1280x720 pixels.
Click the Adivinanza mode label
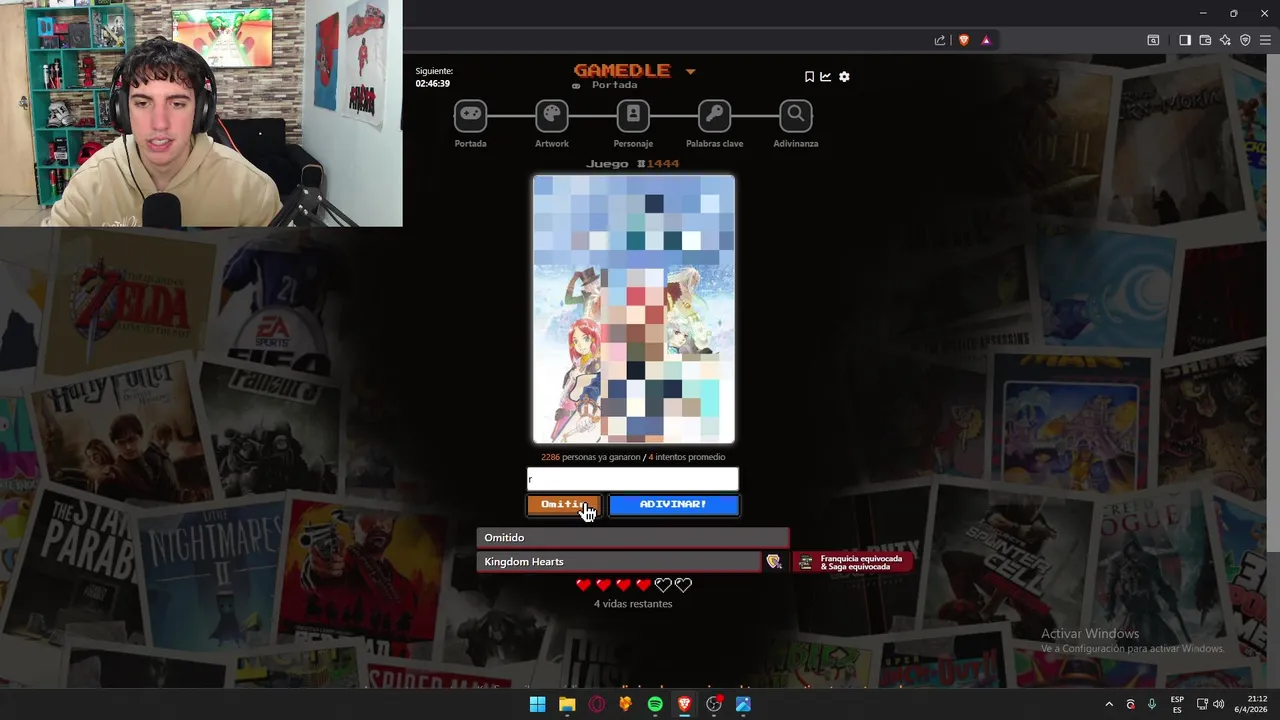796,144
